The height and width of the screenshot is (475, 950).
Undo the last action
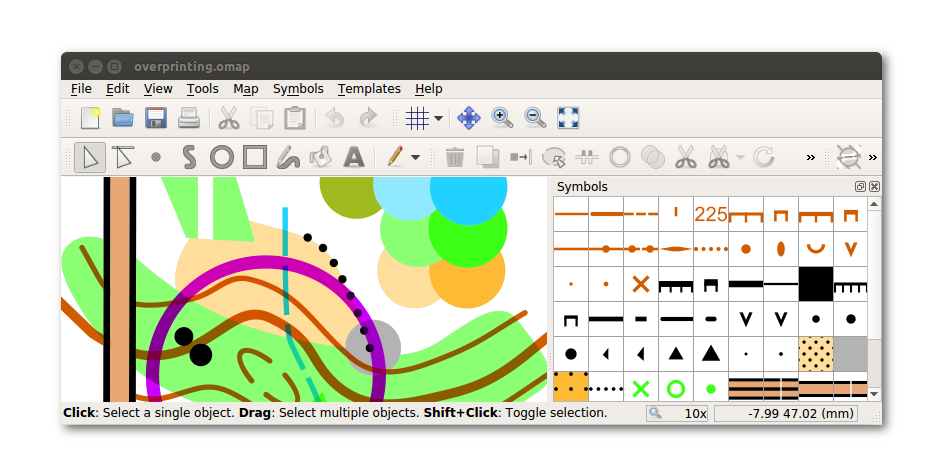pos(334,118)
